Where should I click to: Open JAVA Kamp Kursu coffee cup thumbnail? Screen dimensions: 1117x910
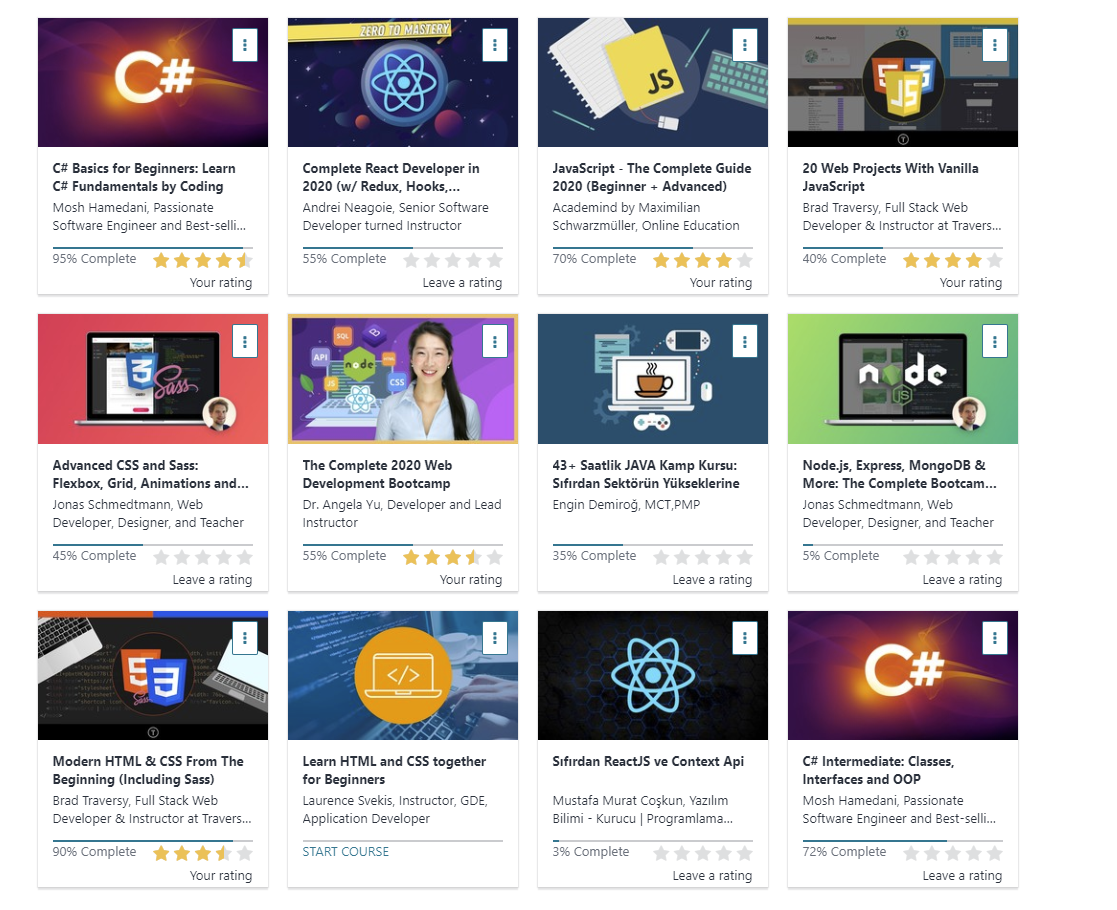pyautogui.click(x=653, y=379)
